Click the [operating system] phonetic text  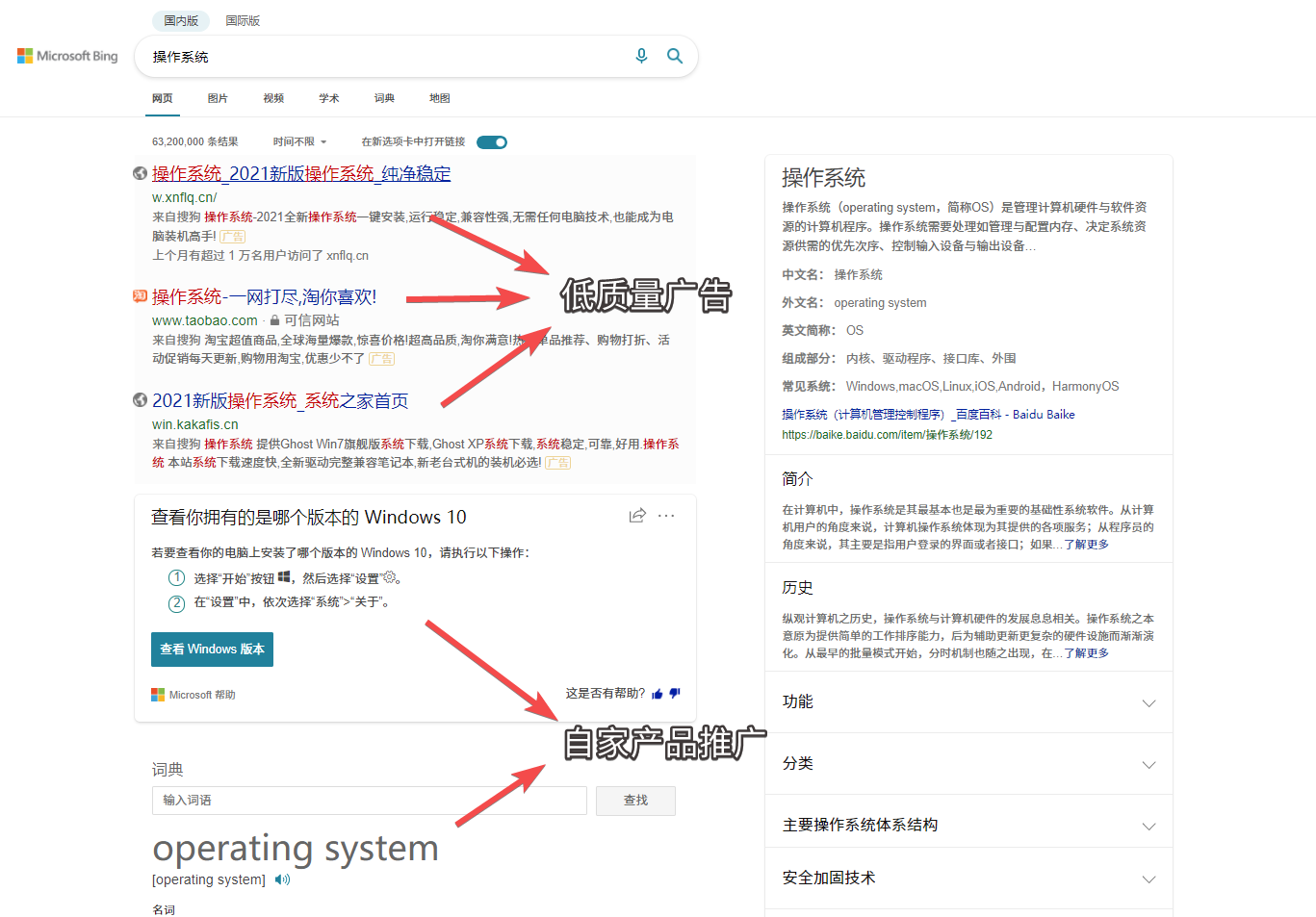(x=209, y=879)
